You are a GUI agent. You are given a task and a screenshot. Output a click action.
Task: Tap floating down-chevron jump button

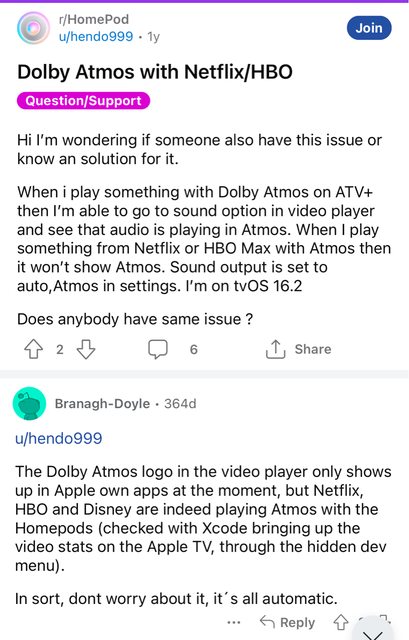372,630
